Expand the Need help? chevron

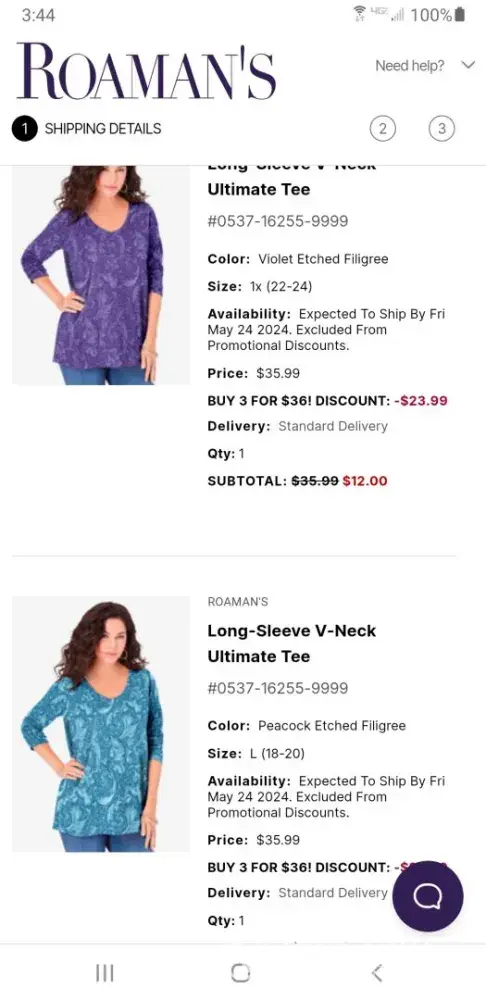[469, 65]
